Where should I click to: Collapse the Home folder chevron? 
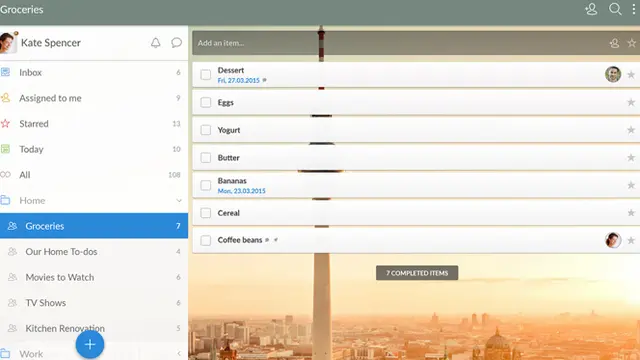coord(179,200)
